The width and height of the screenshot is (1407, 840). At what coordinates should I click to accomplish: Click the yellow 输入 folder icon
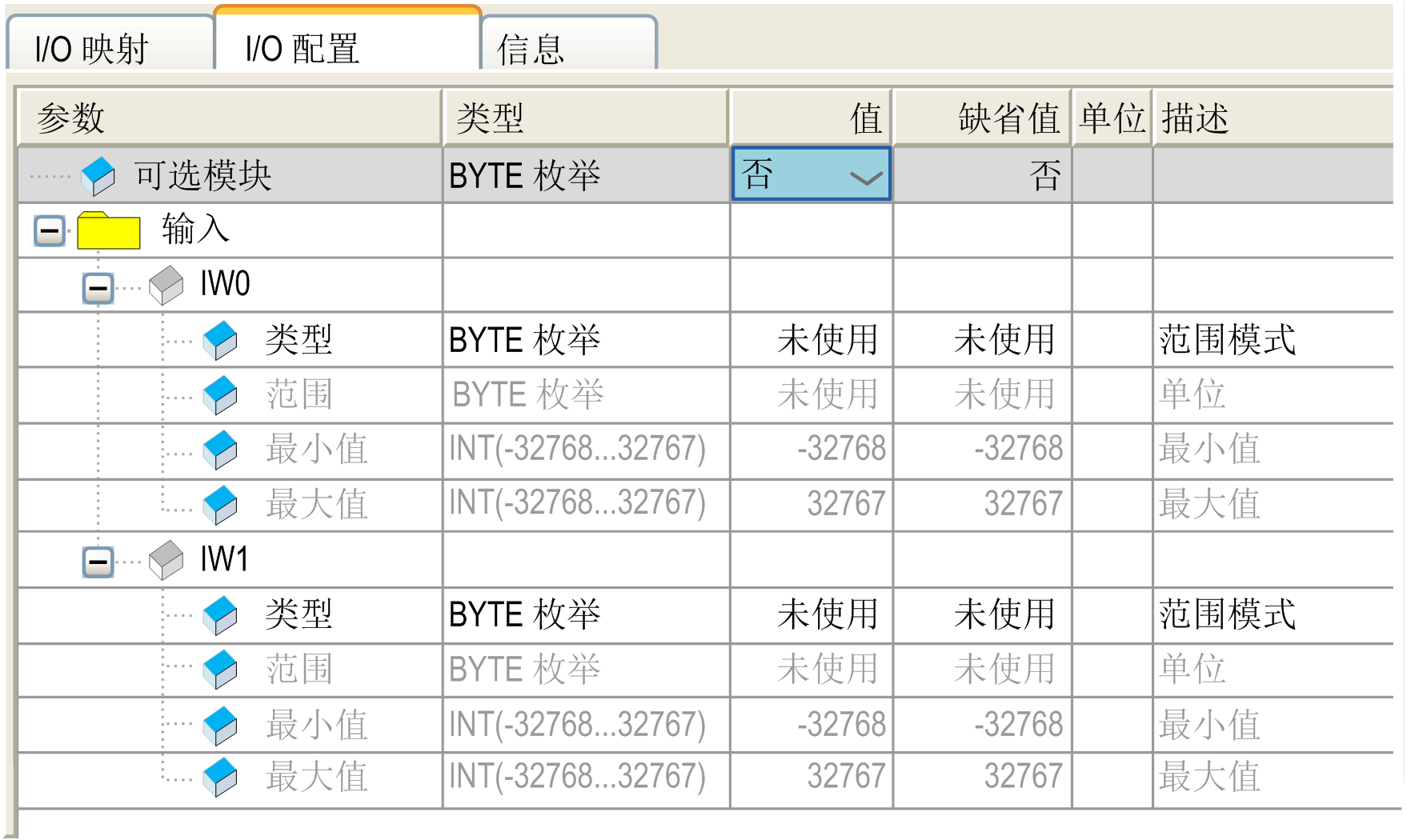coord(108,231)
